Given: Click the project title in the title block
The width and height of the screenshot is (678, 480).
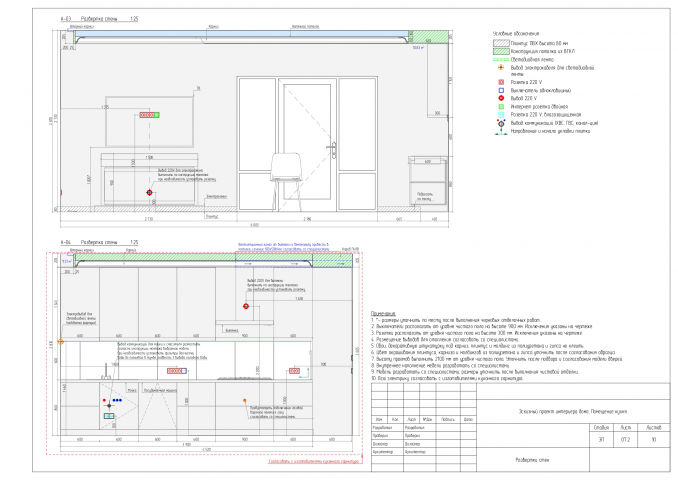Looking at the screenshot, I should tap(572, 411).
